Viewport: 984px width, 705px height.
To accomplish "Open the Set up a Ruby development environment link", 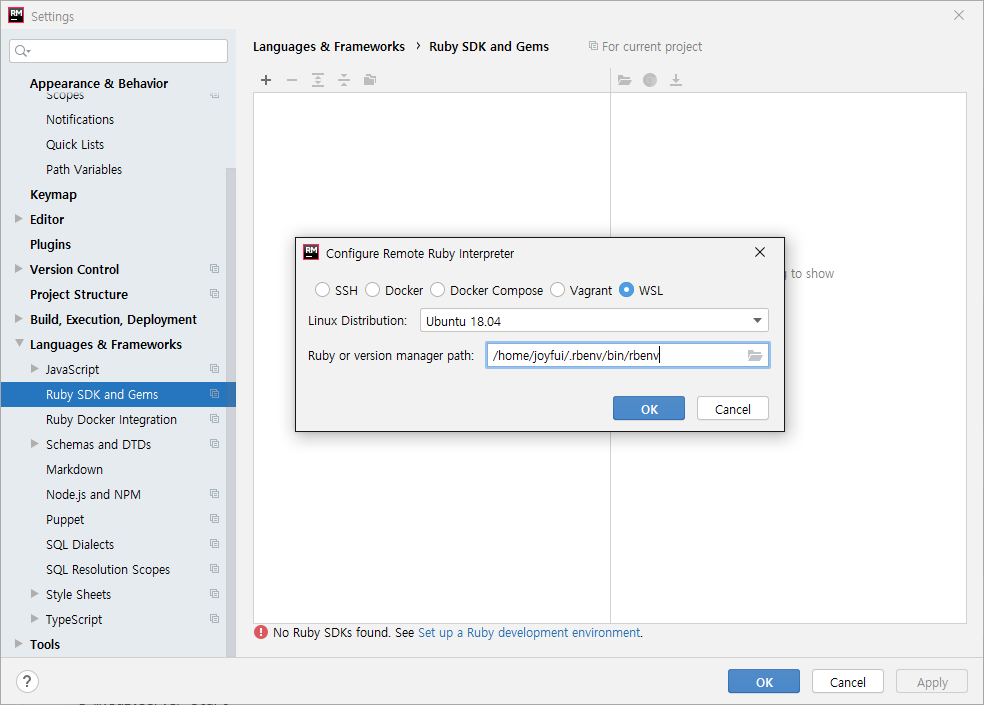I will click(x=529, y=633).
